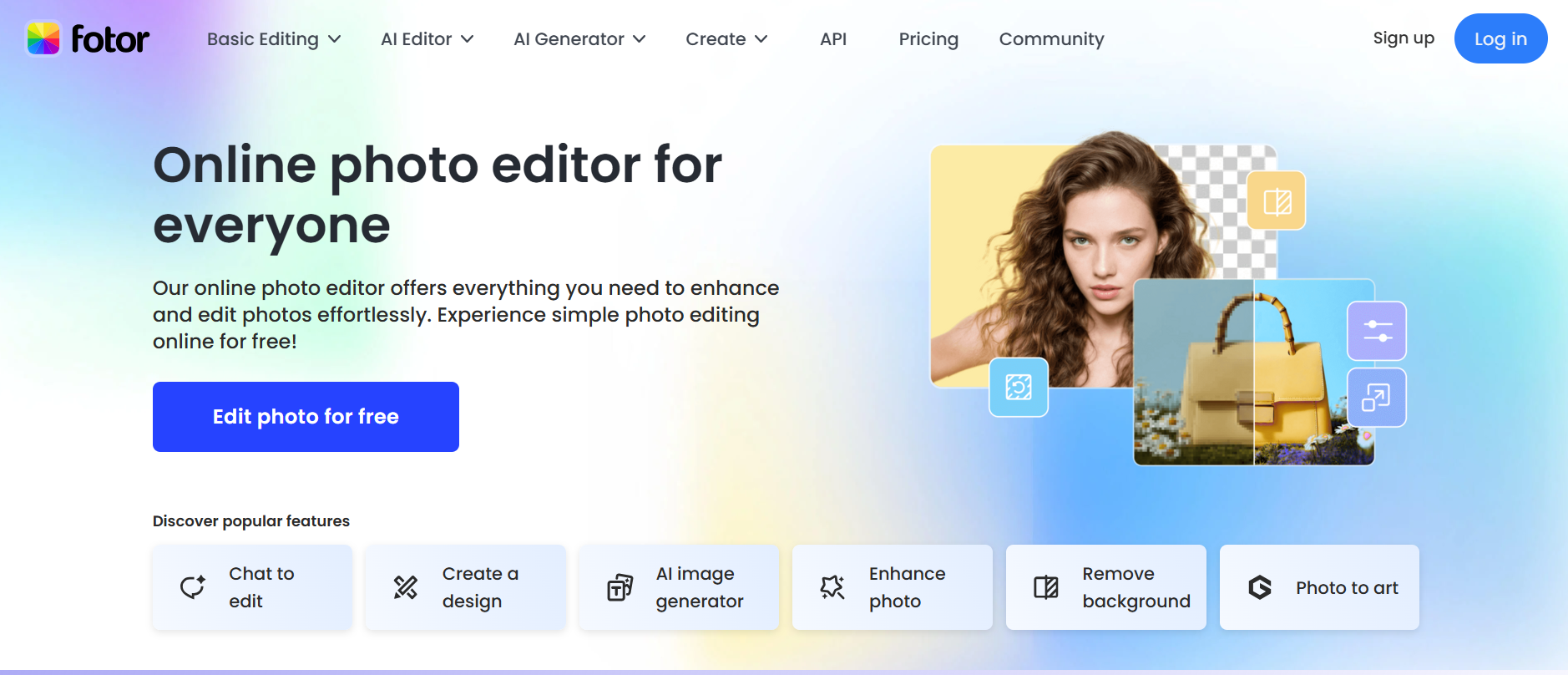Viewport: 1568px width, 675px height.
Task: Click the yellow background remover icon on hero image
Action: pyautogui.click(x=1277, y=200)
